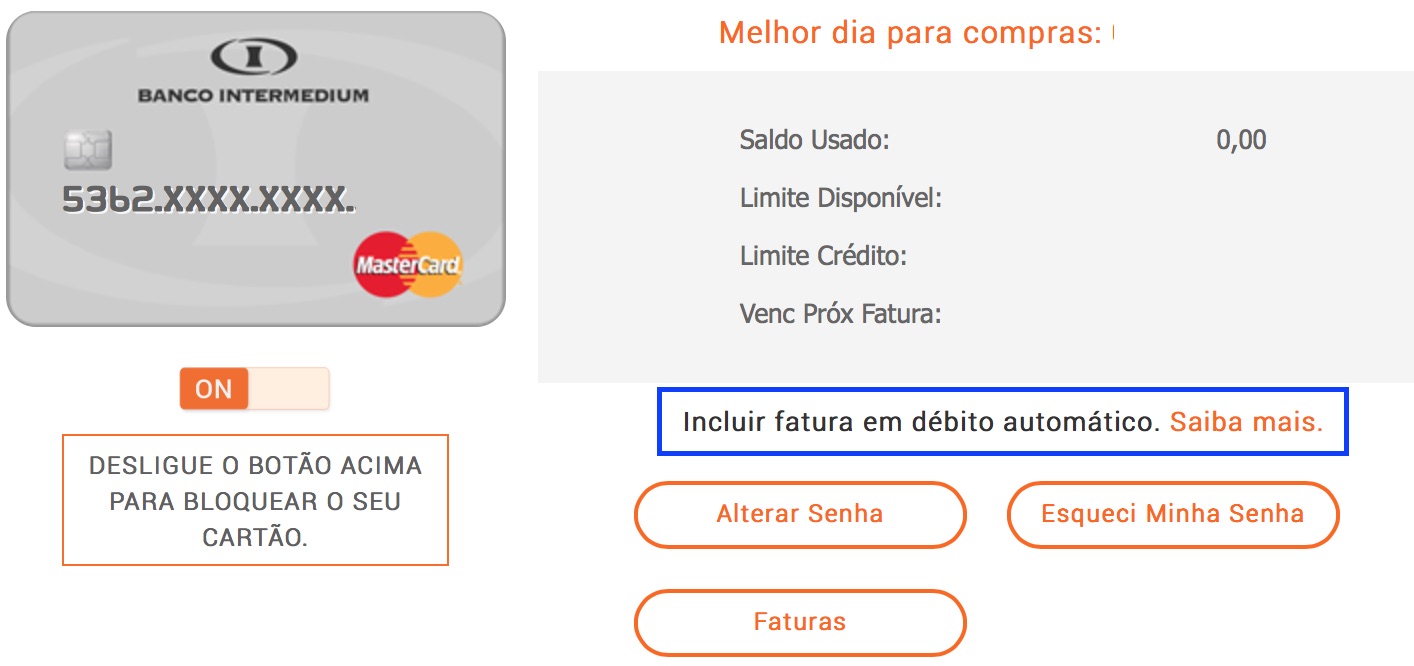Click the 0,00 balance value

click(1241, 139)
